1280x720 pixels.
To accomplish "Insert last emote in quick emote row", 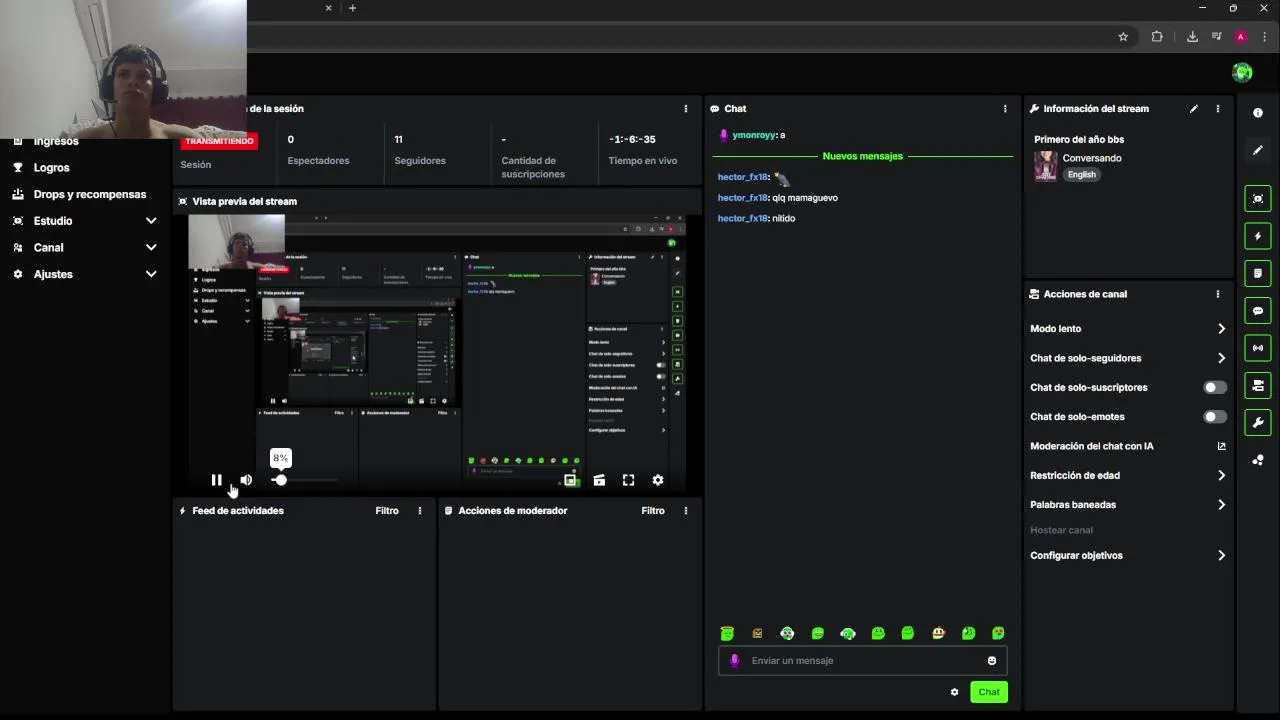I will point(998,633).
